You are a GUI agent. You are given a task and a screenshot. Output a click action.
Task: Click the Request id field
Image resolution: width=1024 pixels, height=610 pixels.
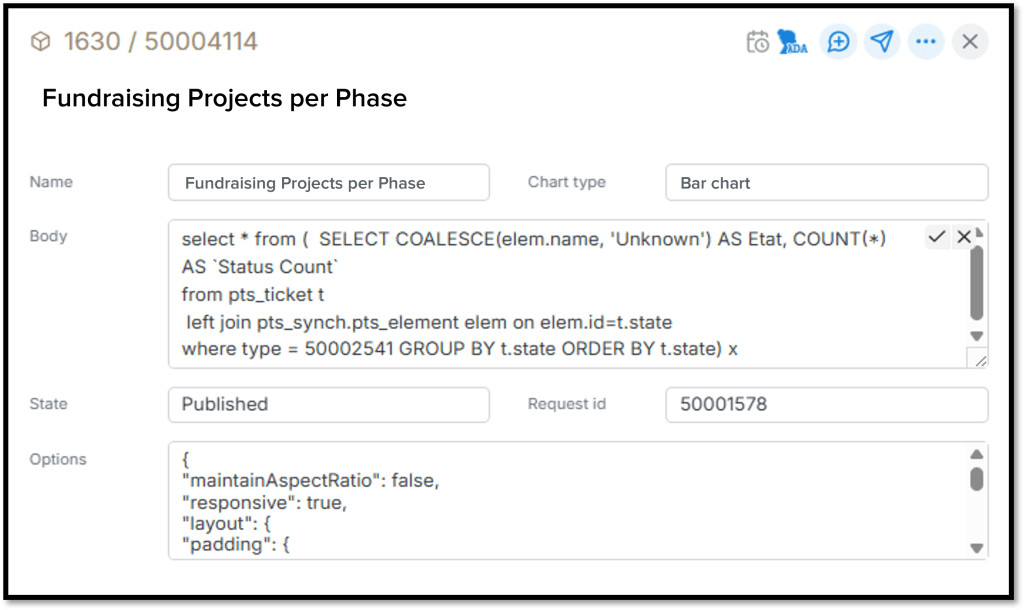826,404
